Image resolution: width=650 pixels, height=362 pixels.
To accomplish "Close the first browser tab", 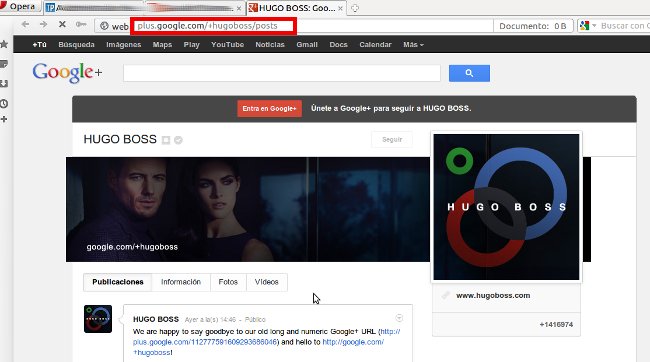I will 239,8.
